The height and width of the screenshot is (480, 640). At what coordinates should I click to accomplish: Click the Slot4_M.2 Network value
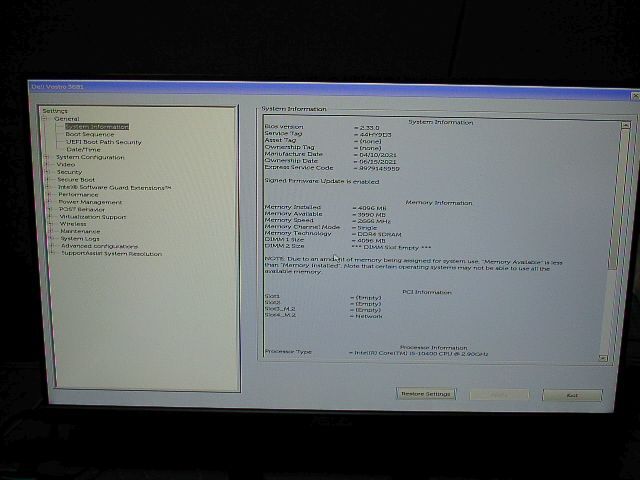click(x=369, y=316)
